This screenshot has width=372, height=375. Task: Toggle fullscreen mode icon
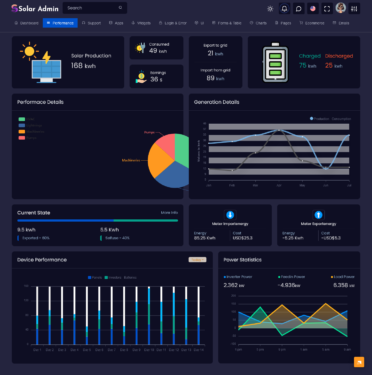327,9
